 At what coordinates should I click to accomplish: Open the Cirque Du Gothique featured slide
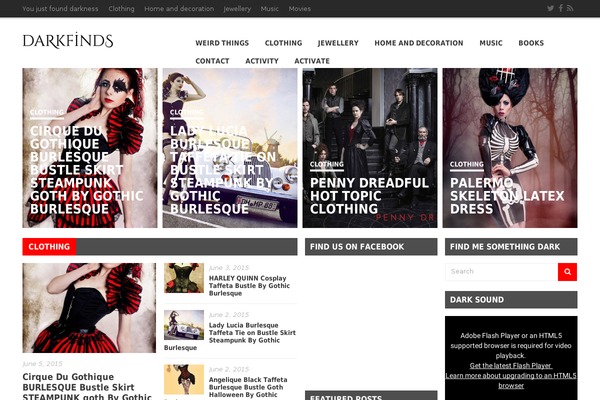click(90, 148)
